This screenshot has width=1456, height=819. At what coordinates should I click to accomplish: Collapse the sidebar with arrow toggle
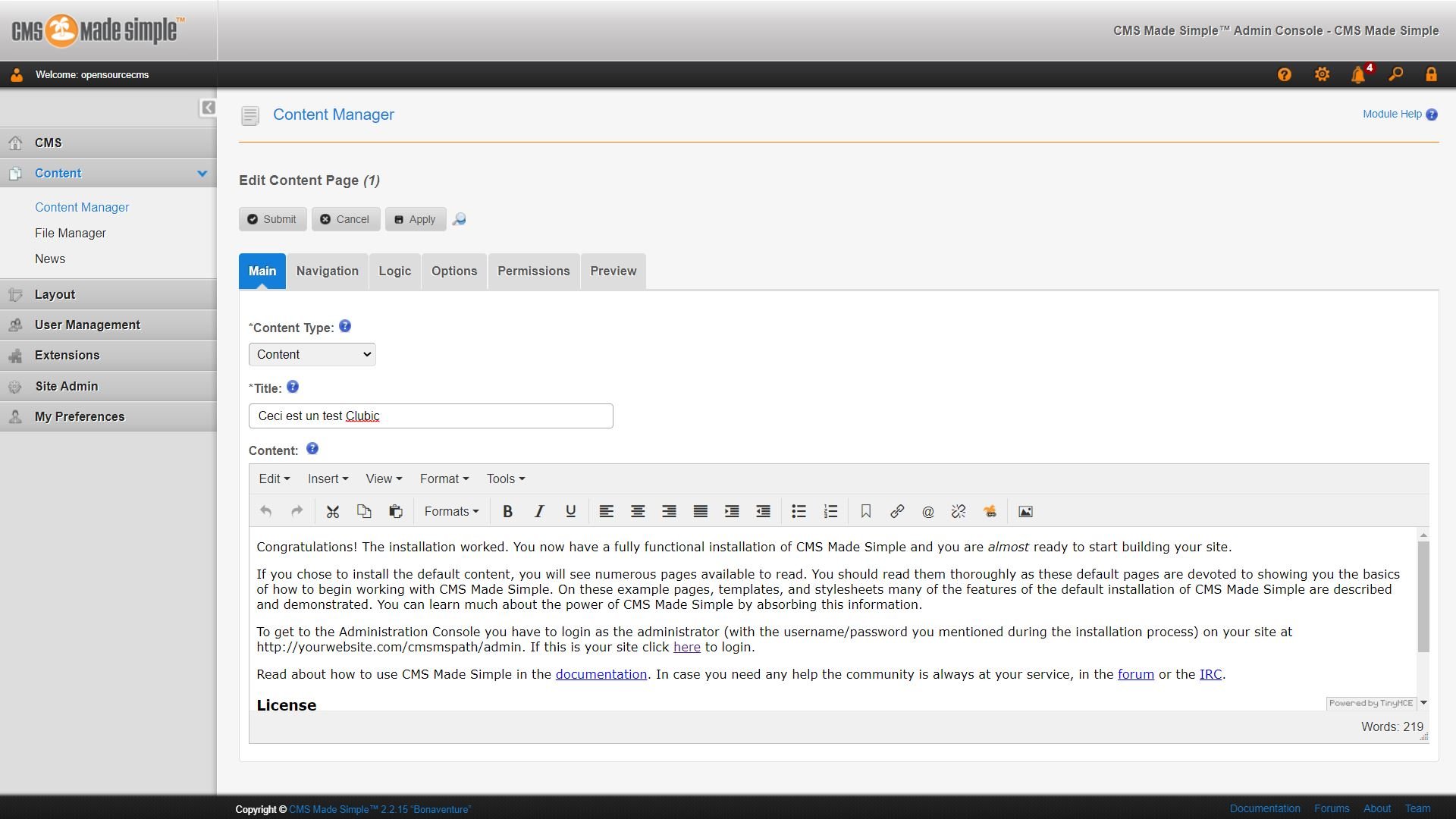[x=208, y=108]
